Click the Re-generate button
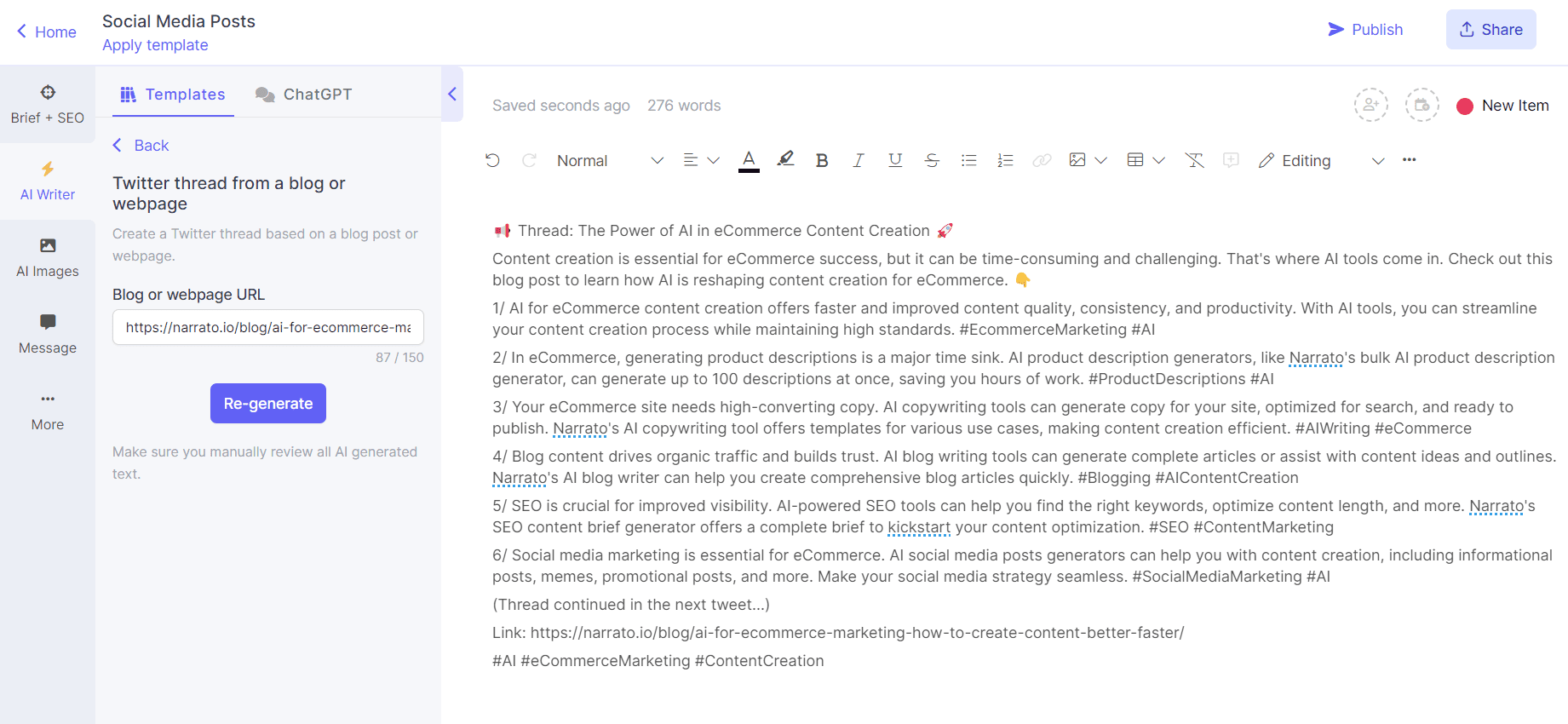The width and height of the screenshot is (1568, 724). click(x=268, y=403)
